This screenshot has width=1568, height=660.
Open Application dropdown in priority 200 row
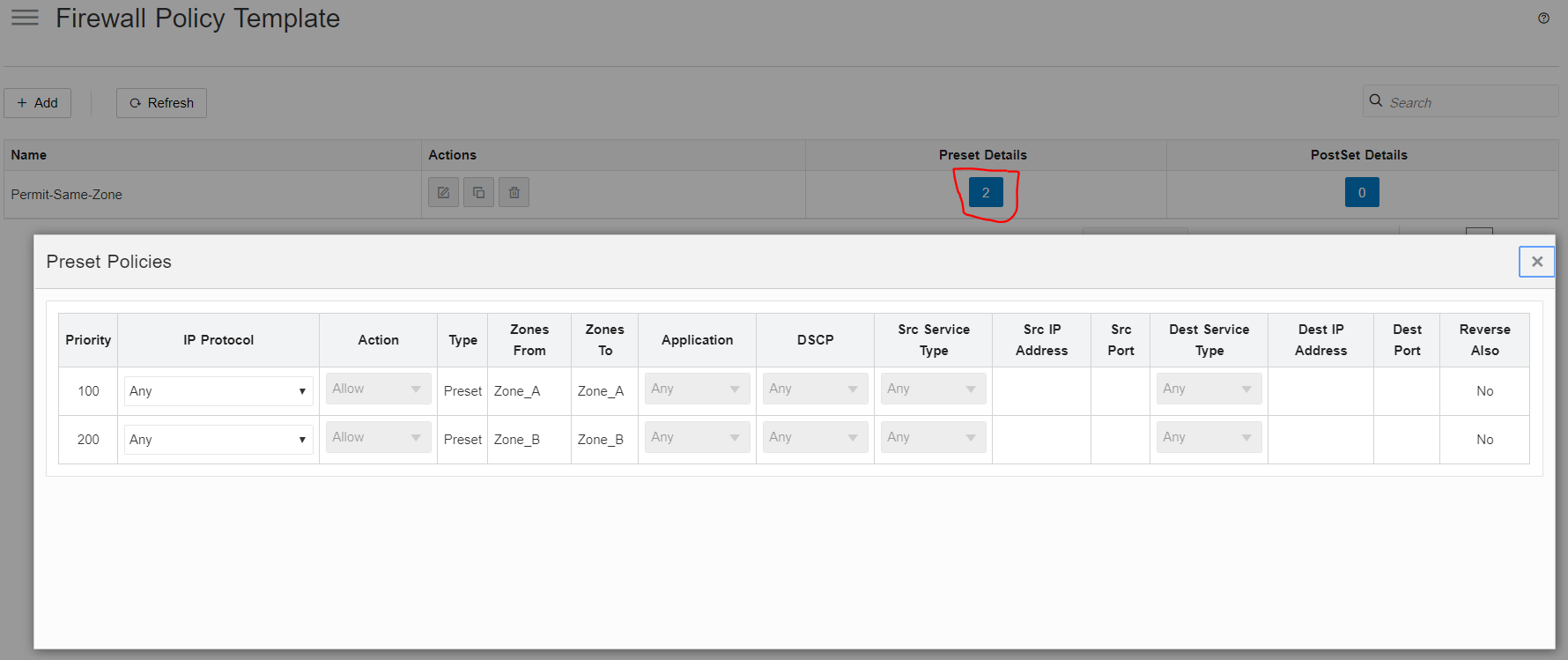pos(697,437)
